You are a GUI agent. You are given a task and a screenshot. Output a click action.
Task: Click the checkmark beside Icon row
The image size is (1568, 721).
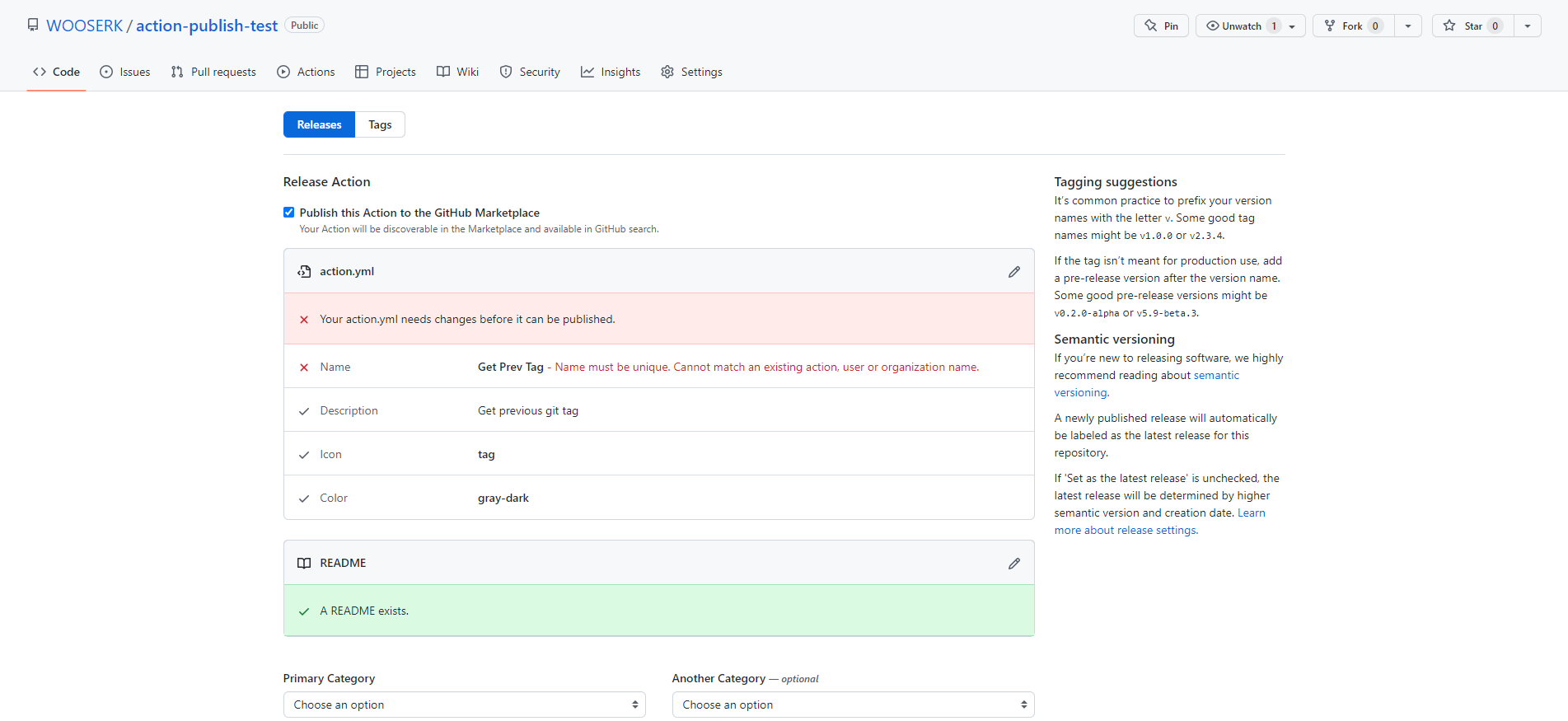[304, 455]
